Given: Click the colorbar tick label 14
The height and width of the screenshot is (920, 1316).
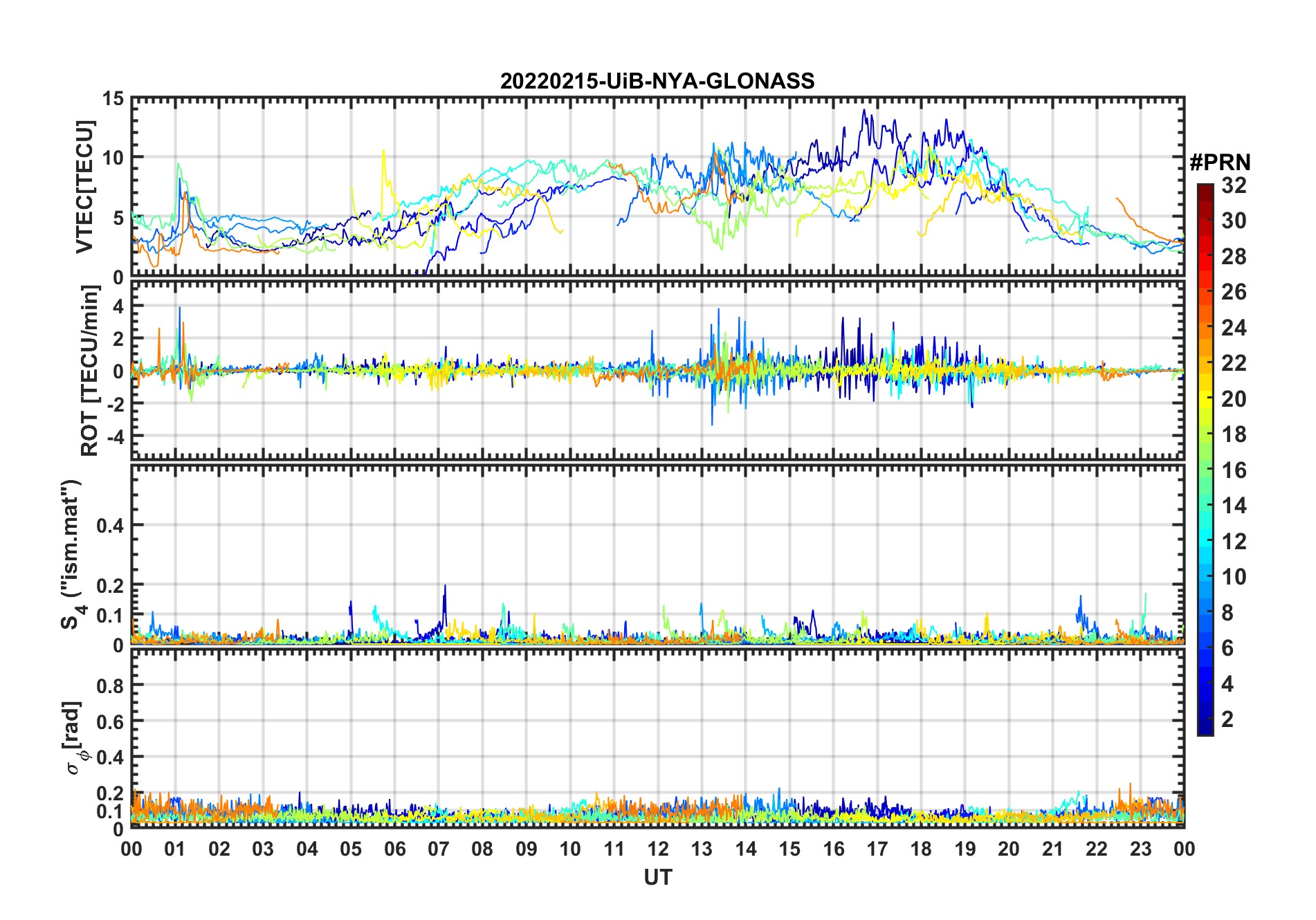Looking at the screenshot, I should [1234, 506].
